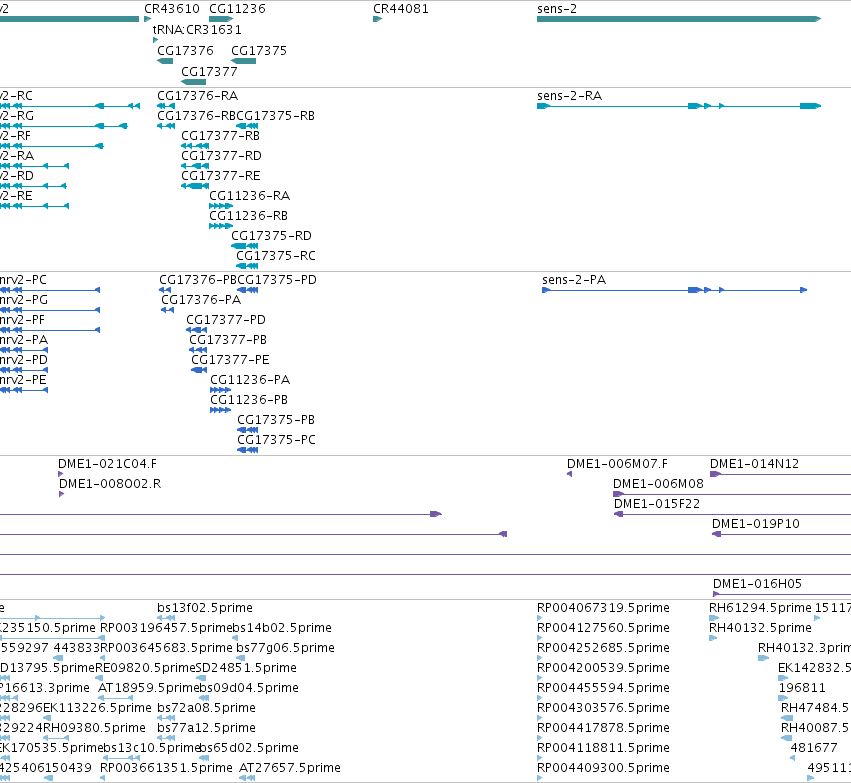Image resolution: width=851 pixels, height=783 pixels.
Task: Open the RP003196457.5prime EST label
Action: coord(166,627)
